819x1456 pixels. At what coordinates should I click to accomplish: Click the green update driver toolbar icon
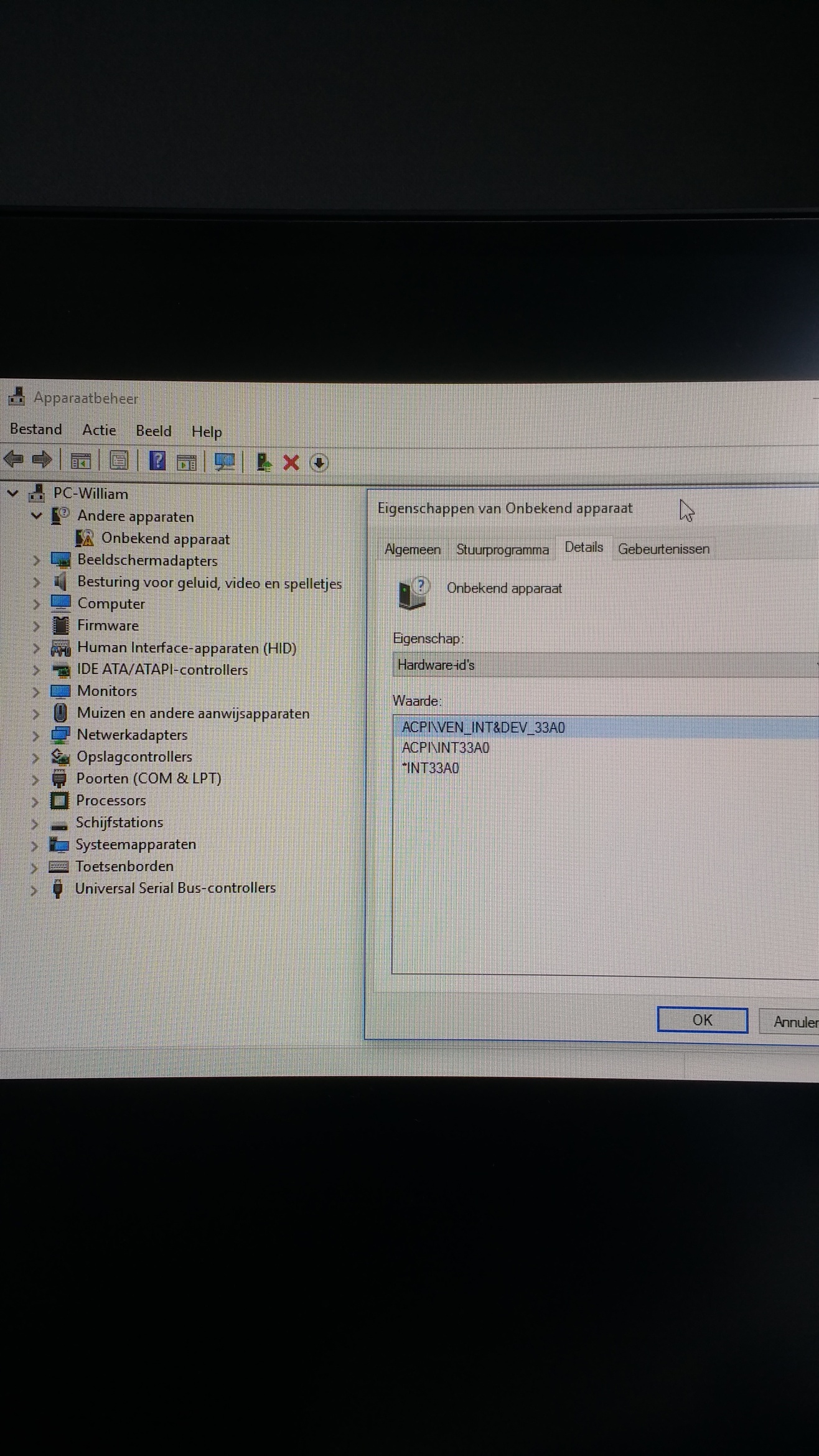coord(264,462)
